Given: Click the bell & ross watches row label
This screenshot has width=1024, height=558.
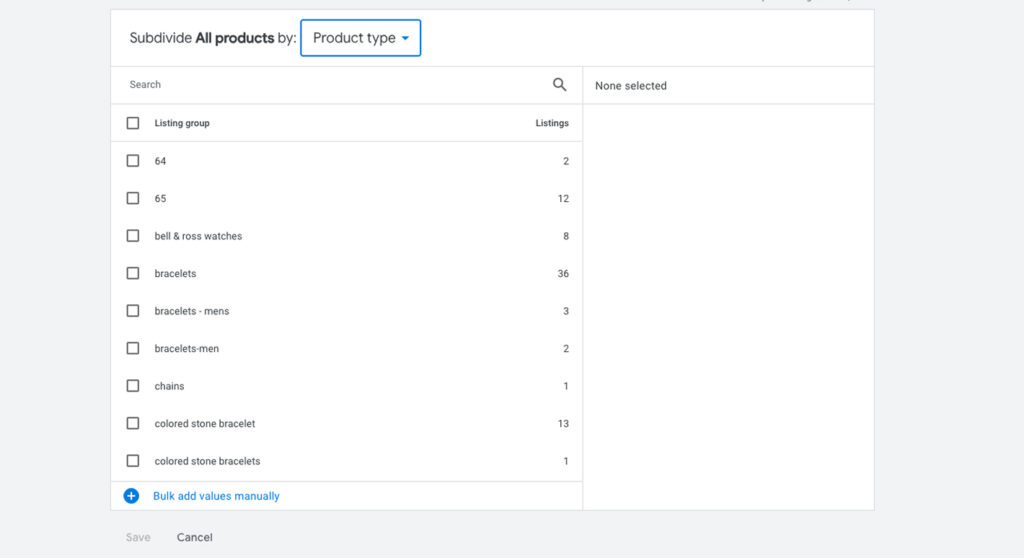Looking at the screenshot, I should 198,236.
